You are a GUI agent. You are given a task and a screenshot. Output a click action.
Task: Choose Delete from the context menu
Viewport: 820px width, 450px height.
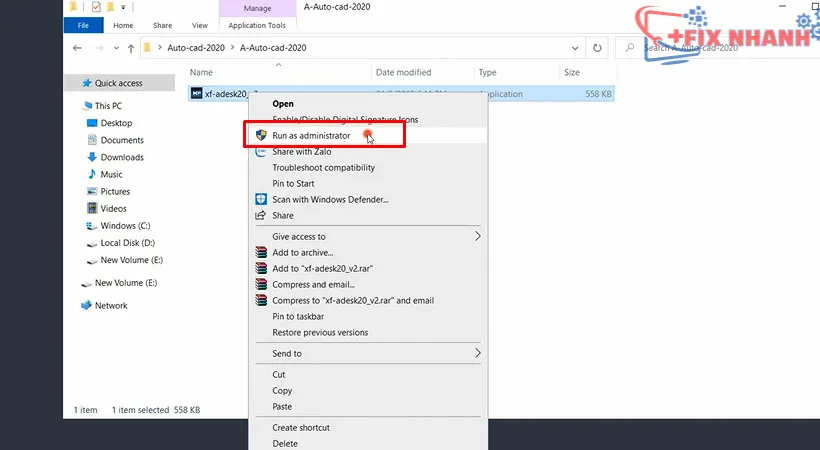tap(284, 443)
